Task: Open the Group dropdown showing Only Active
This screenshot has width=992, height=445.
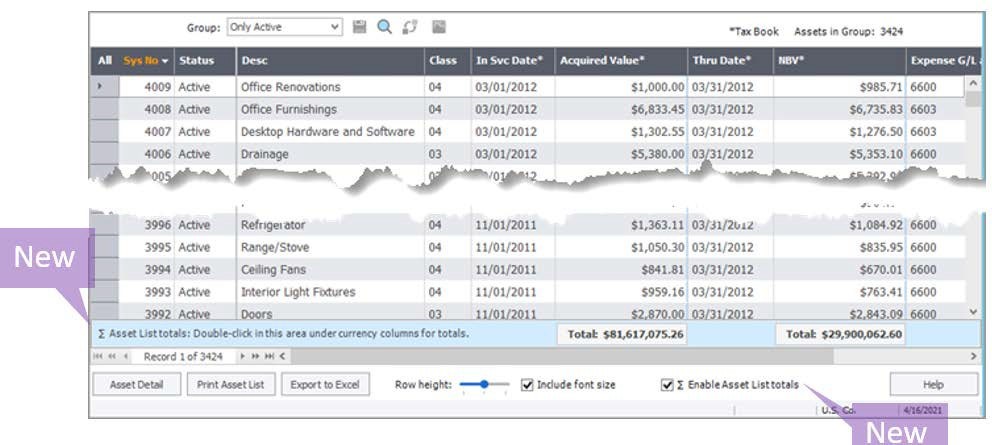Action: (285, 27)
